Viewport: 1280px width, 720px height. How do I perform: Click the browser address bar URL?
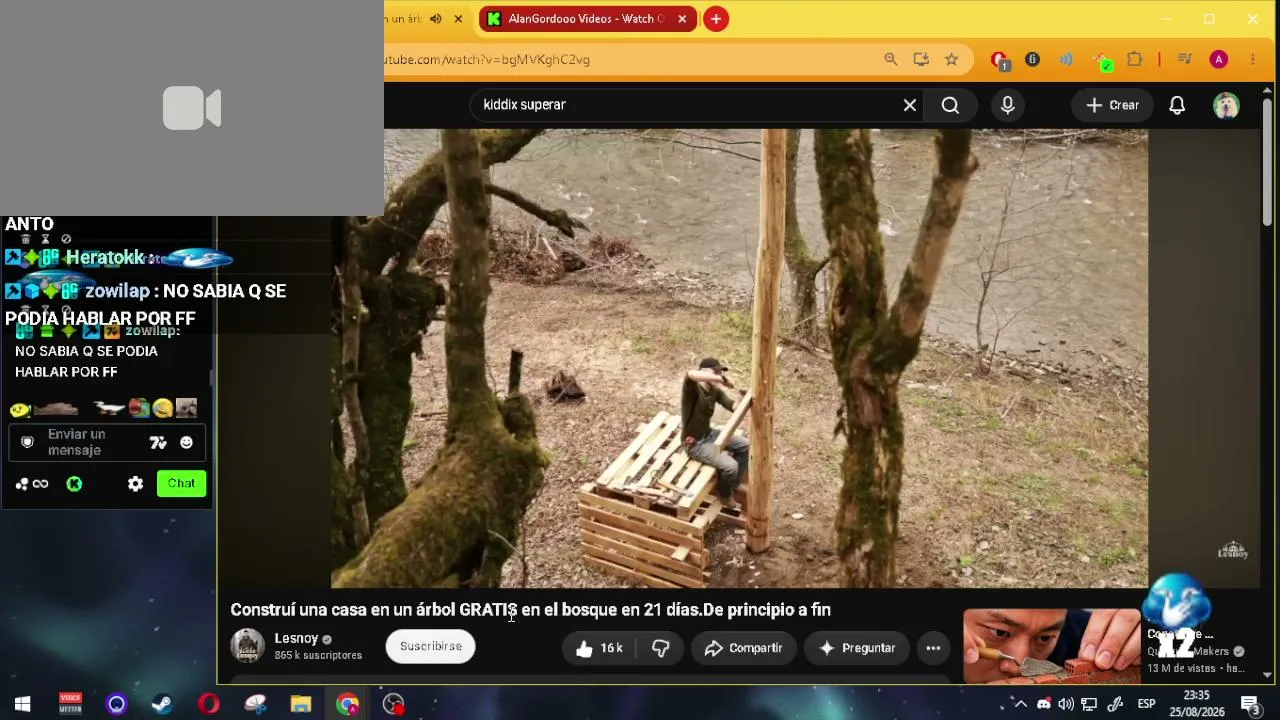coord(488,60)
